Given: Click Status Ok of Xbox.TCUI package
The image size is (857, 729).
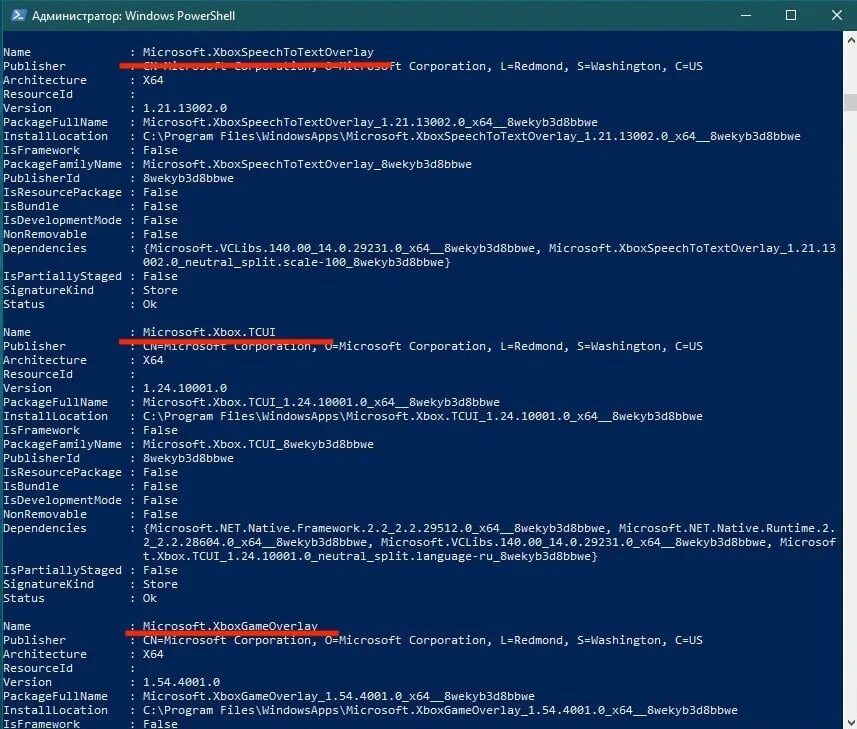Looking at the screenshot, I should [150, 598].
